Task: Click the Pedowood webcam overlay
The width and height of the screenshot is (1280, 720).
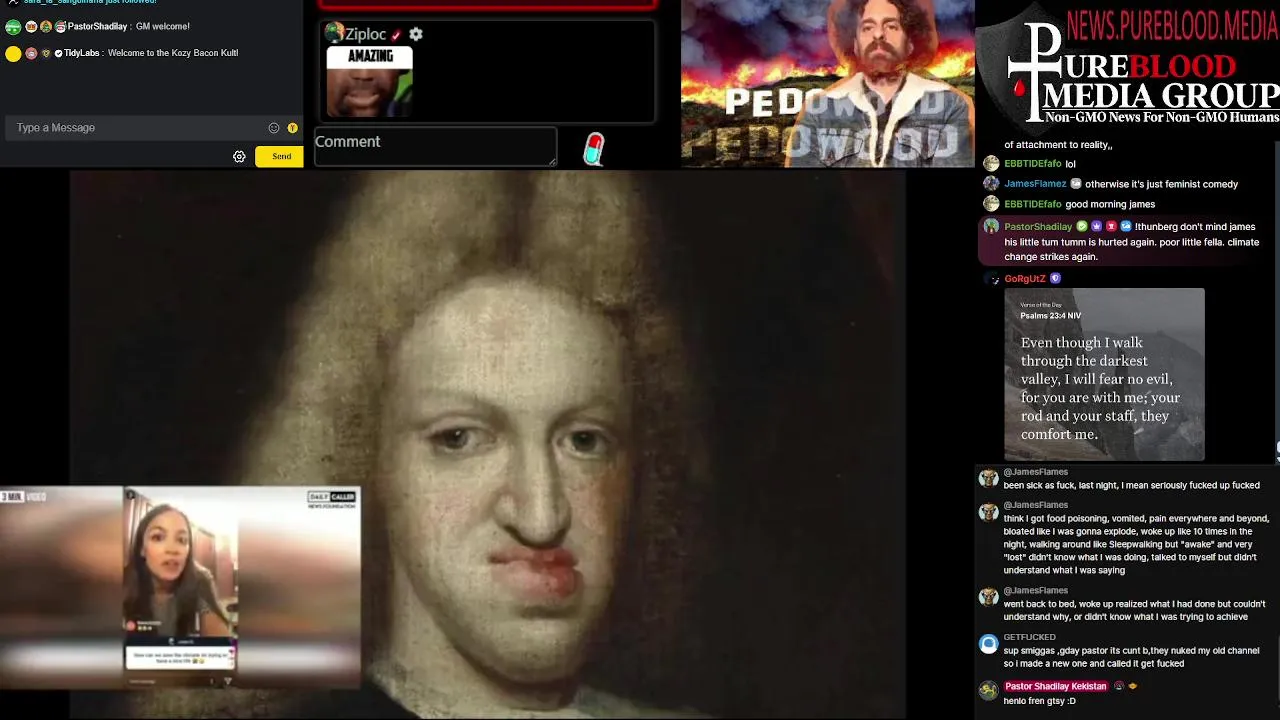Action: [828, 83]
